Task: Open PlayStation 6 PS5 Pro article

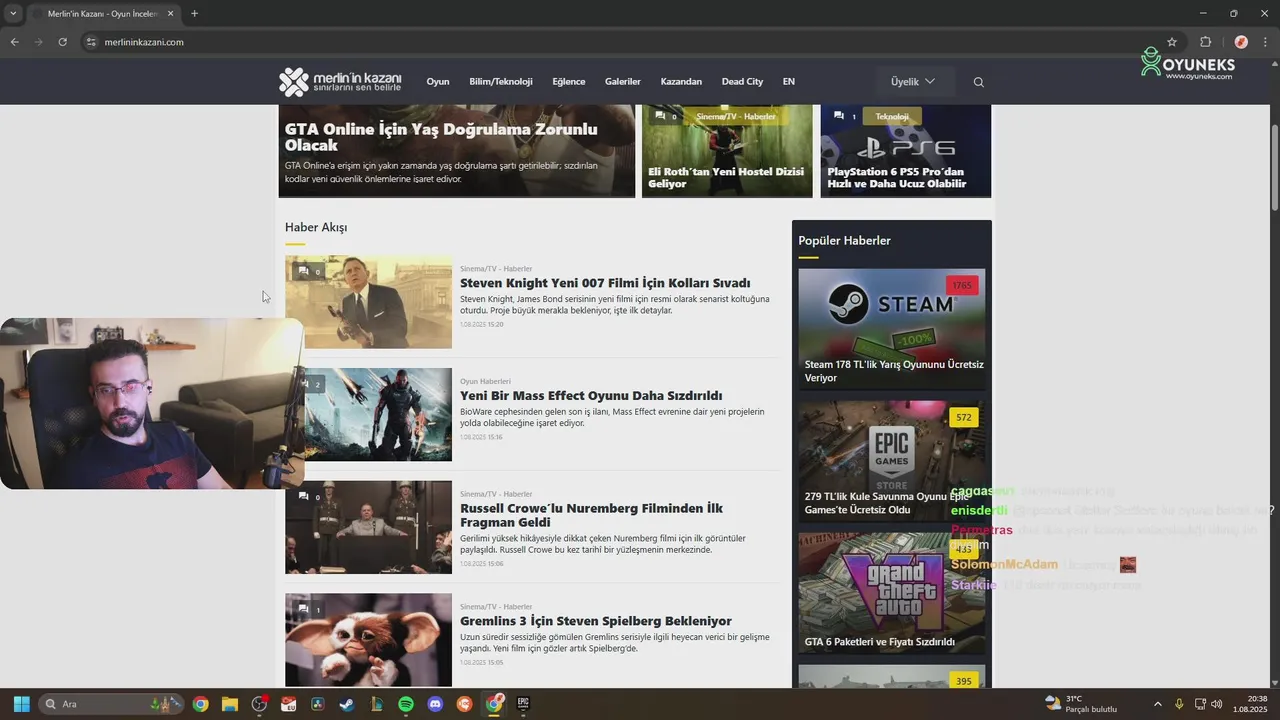Action: [x=897, y=178]
